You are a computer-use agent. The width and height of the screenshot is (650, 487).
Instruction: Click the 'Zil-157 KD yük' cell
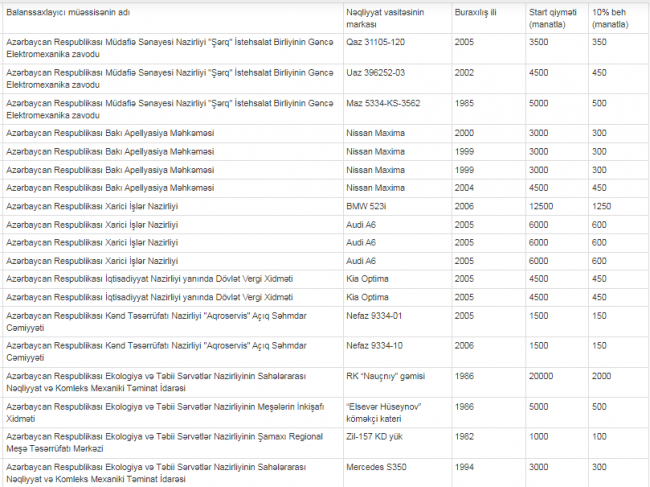pyautogui.click(x=397, y=443)
